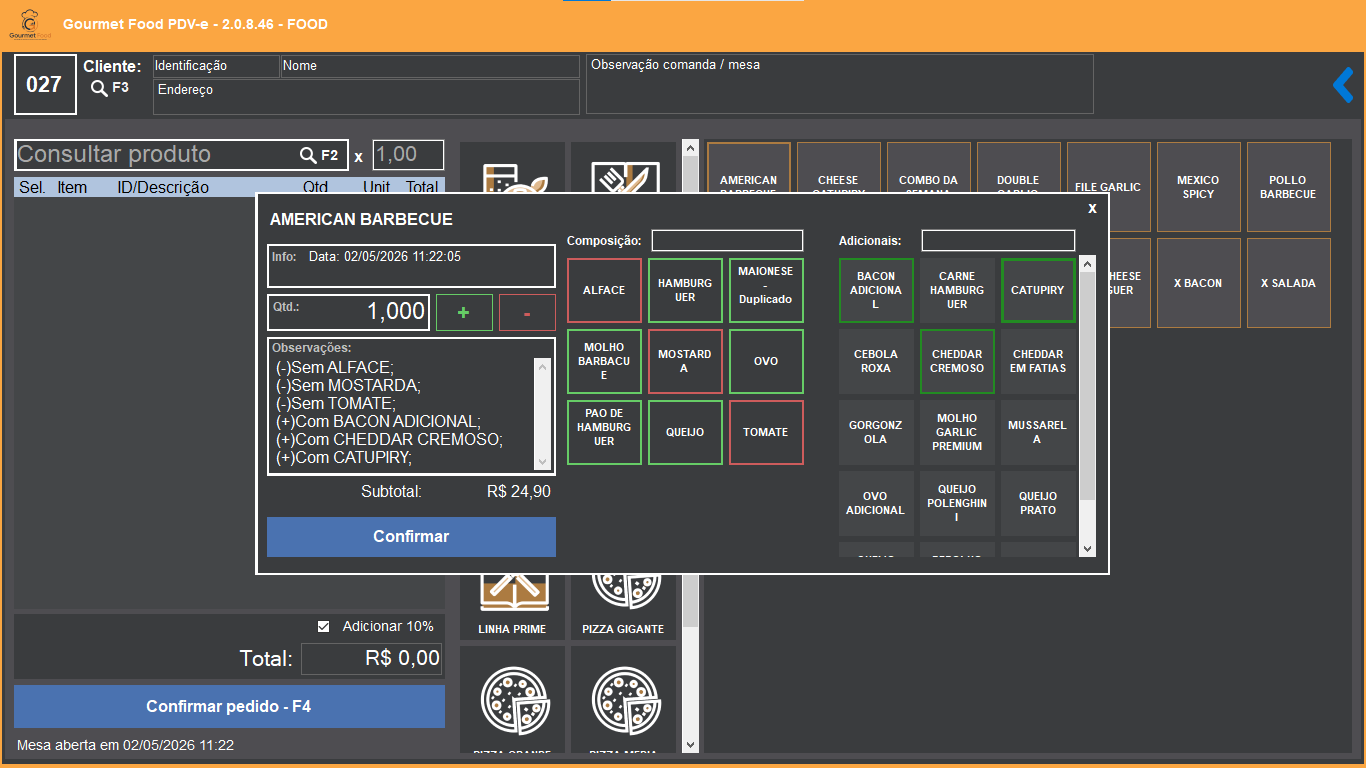Click the Adicionais filter field
The image size is (1366, 768).
[998, 241]
